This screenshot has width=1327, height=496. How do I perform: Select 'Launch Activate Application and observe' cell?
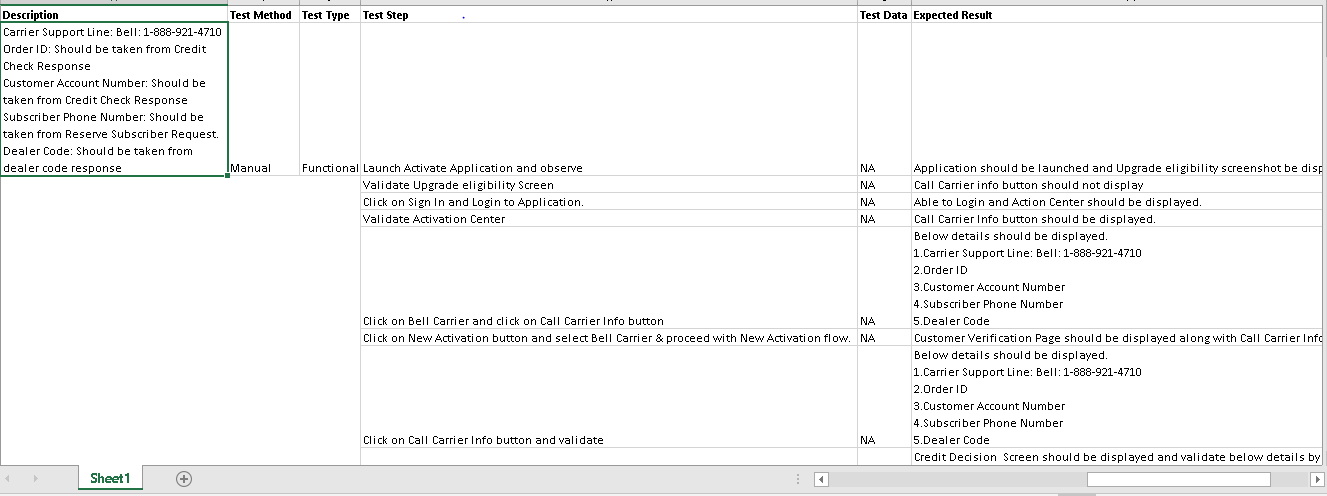pyautogui.click(x=609, y=100)
